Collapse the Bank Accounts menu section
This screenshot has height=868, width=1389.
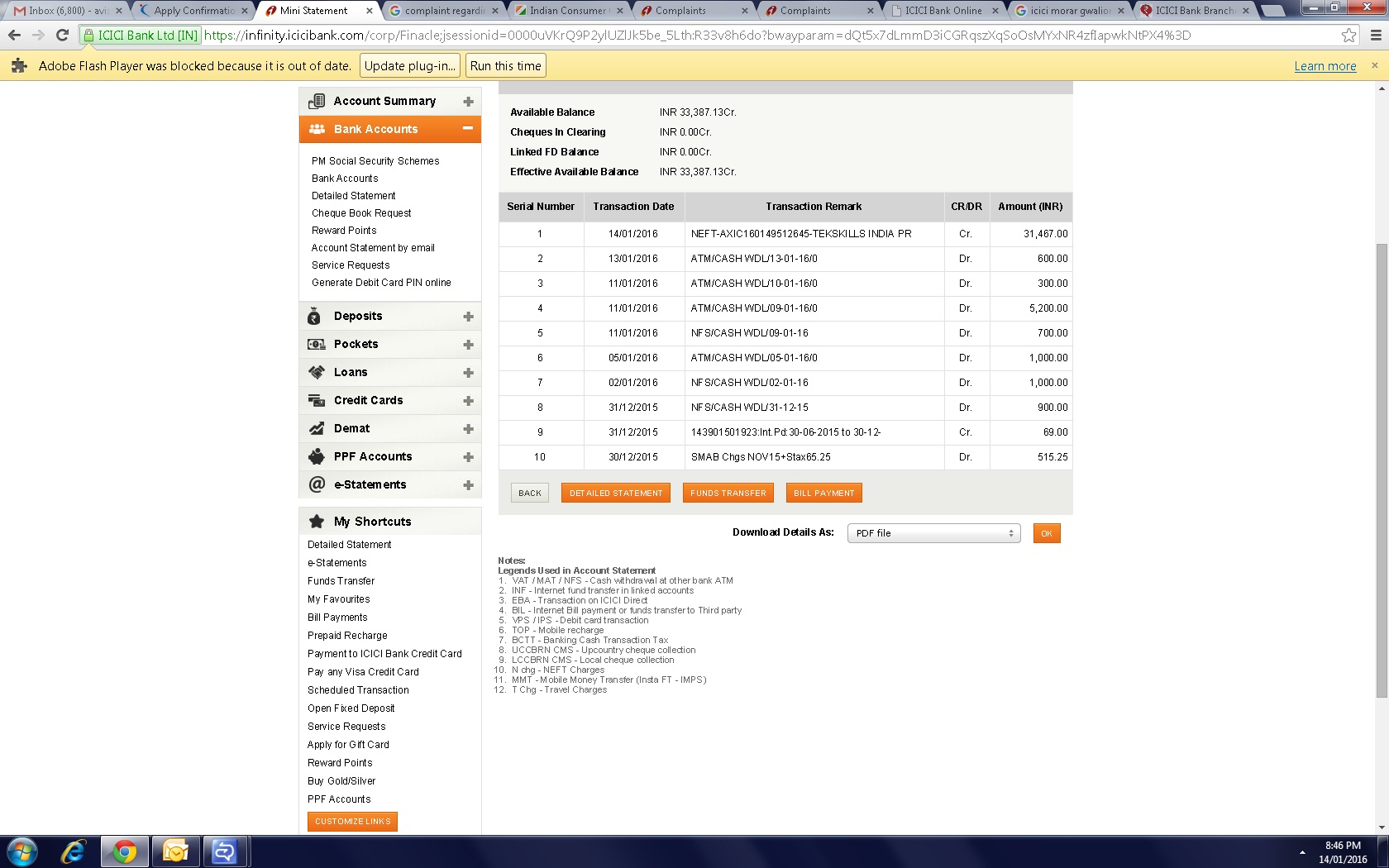point(468,129)
